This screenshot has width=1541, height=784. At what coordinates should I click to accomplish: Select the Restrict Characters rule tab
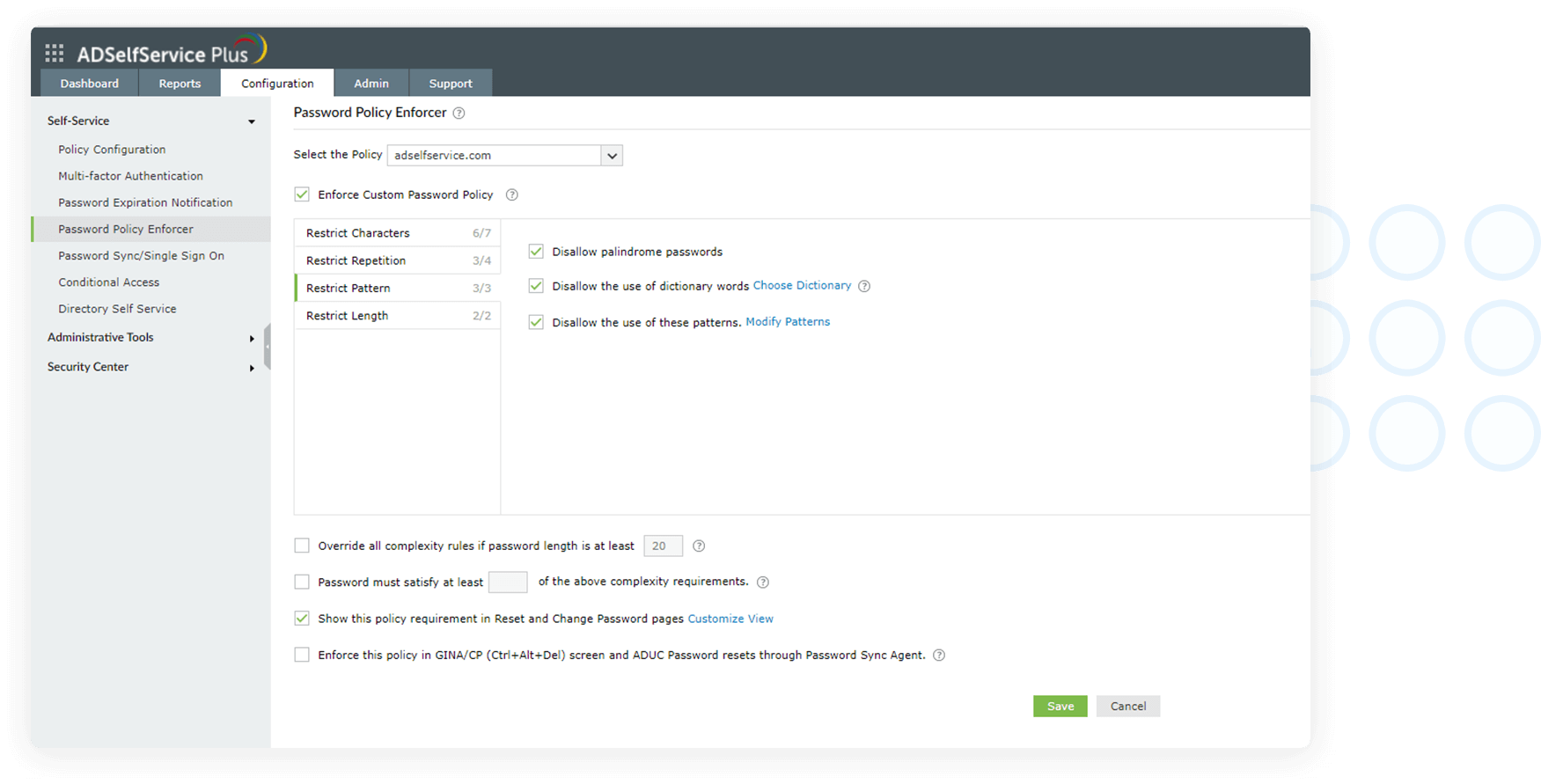tap(397, 233)
